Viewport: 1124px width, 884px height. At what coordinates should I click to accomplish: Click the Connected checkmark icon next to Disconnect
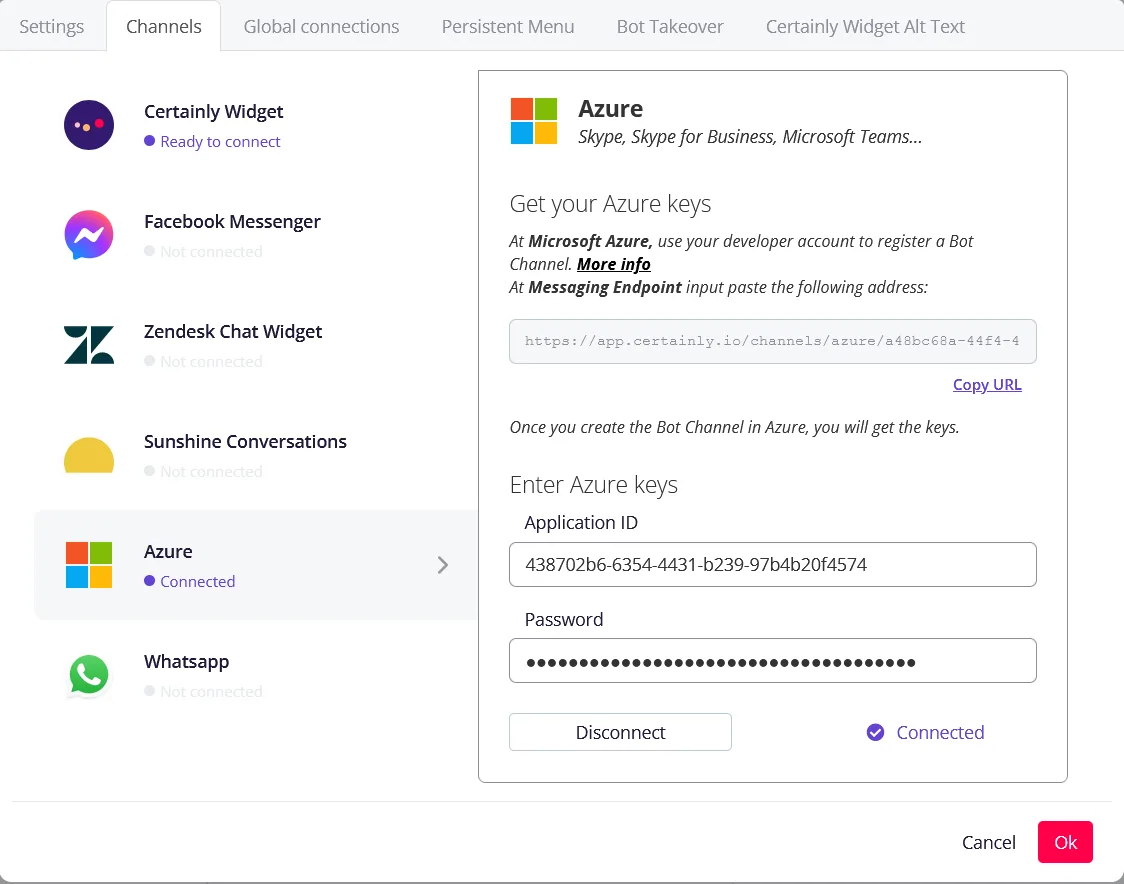pos(875,732)
